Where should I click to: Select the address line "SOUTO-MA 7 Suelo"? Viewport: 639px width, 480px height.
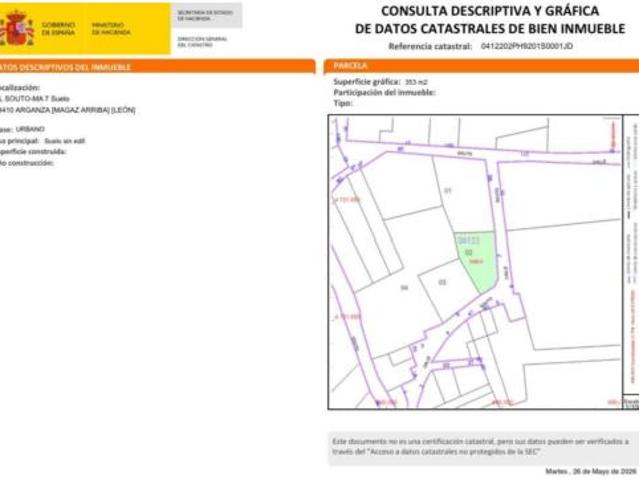pos(37,99)
